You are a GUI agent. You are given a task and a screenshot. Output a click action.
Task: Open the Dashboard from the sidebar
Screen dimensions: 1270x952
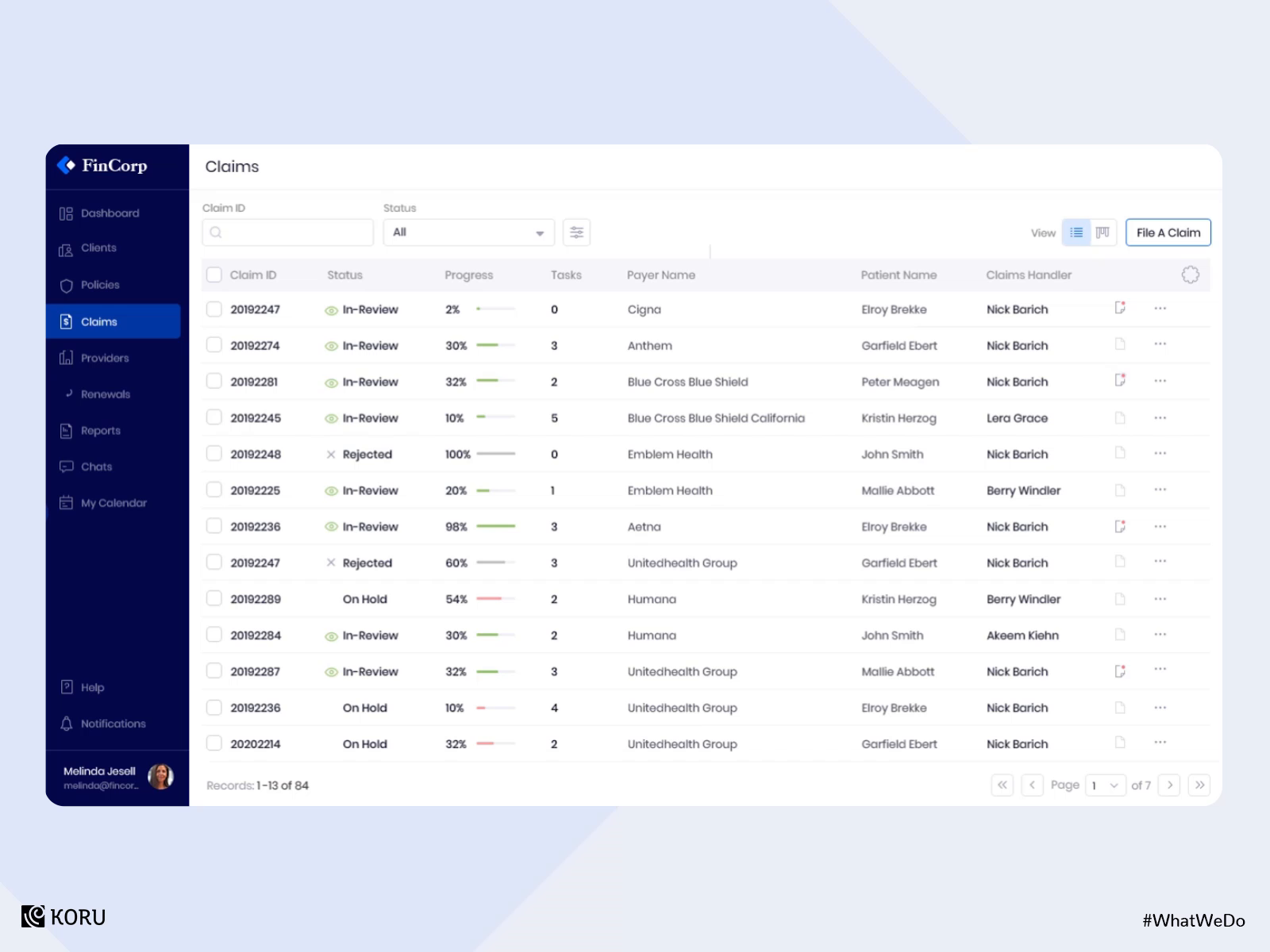[x=110, y=213]
